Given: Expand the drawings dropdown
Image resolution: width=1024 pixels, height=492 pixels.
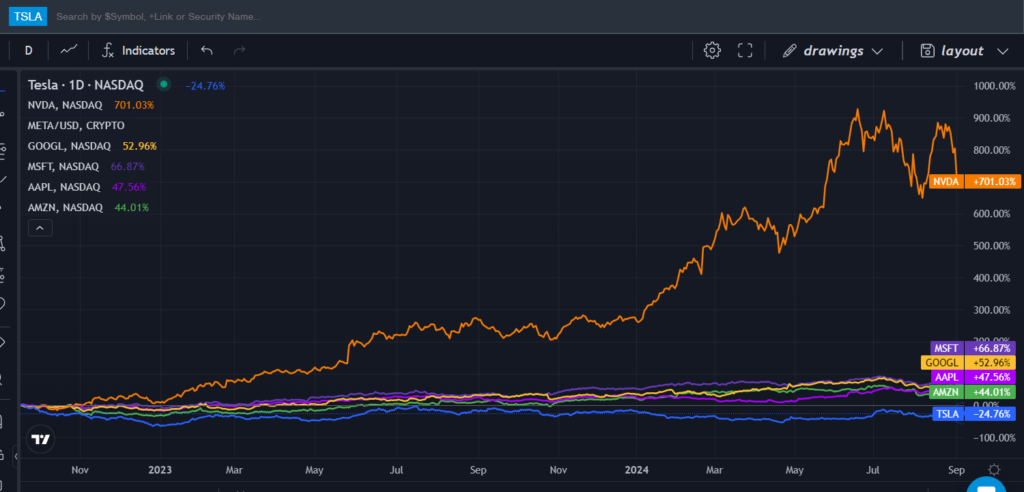Looking at the screenshot, I should [833, 50].
